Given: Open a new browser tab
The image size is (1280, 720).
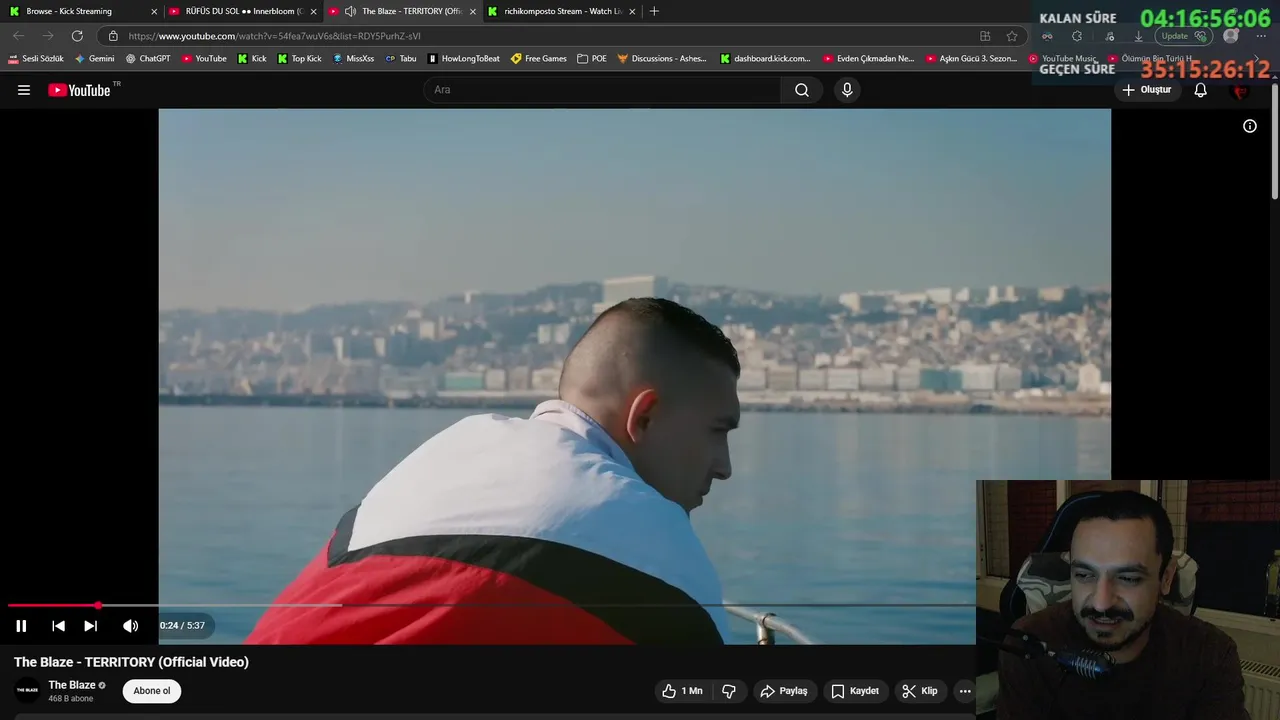Looking at the screenshot, I should pyautogui.click(x=654, y=11).
